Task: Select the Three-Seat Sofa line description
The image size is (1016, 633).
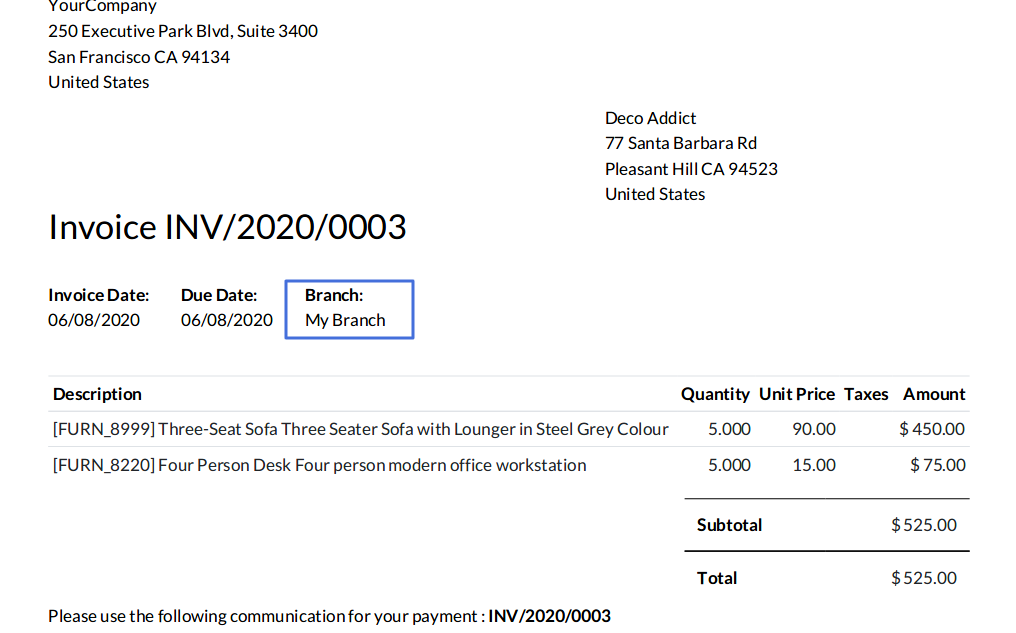Action: point(360,429)
